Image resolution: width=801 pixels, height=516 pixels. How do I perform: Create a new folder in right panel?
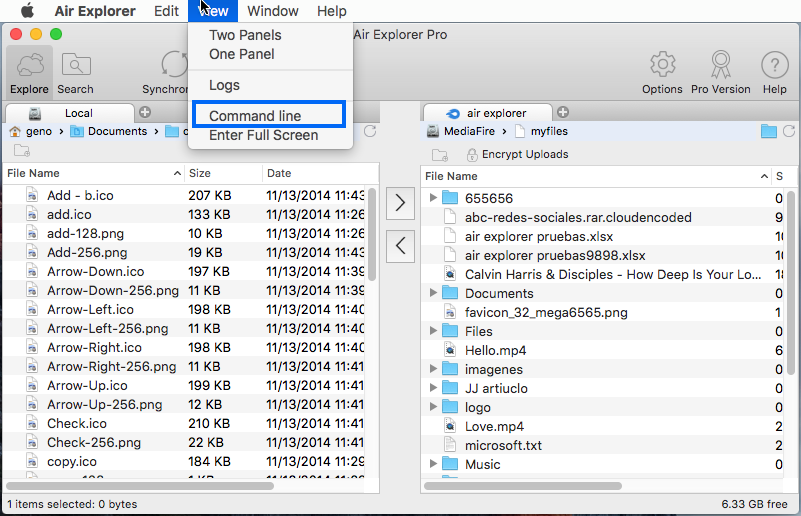point(439,154)
